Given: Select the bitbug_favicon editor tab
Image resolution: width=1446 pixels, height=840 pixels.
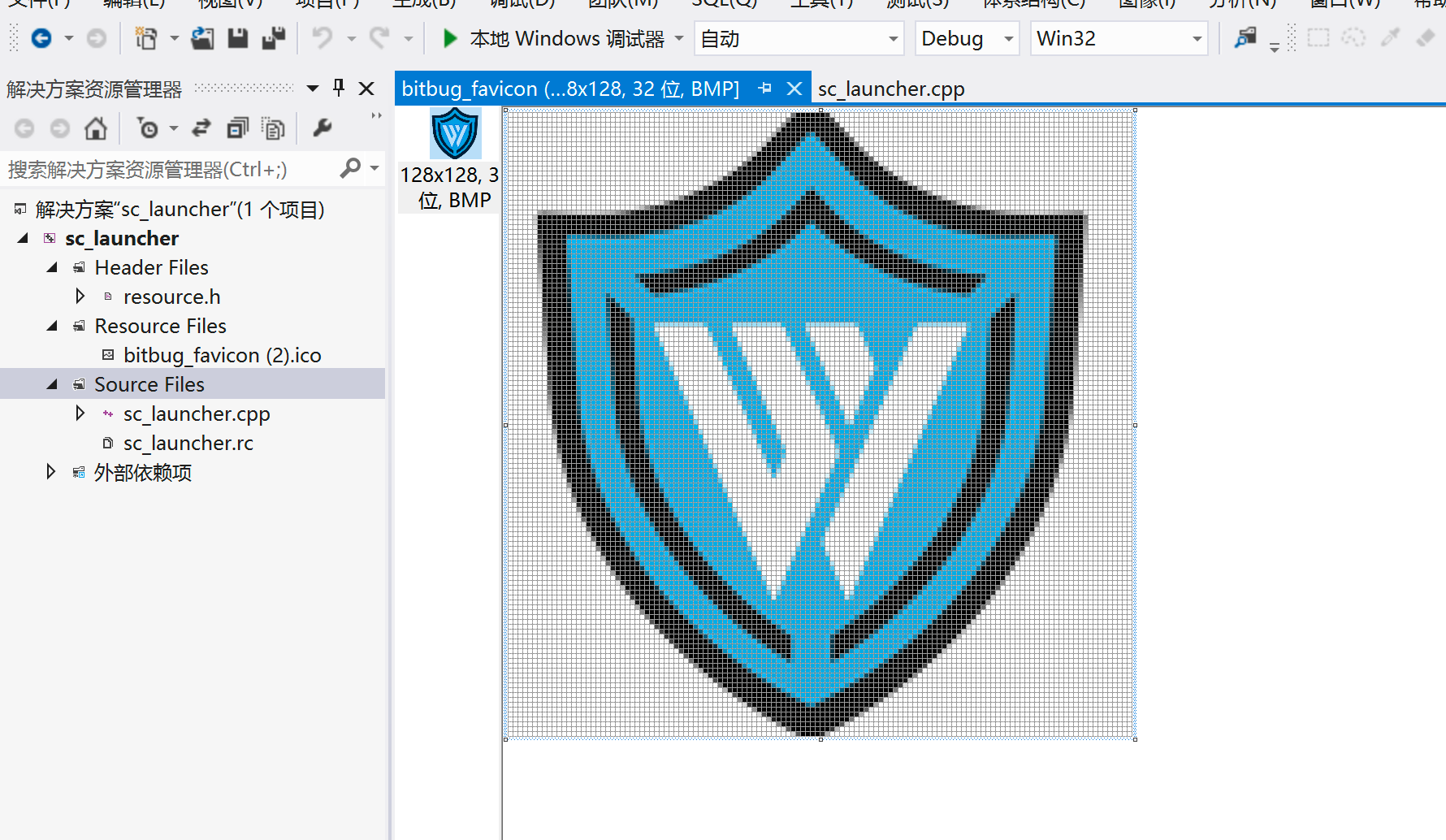Looking at the screenshot, I should pyautogui.click(x=570, y=89).
